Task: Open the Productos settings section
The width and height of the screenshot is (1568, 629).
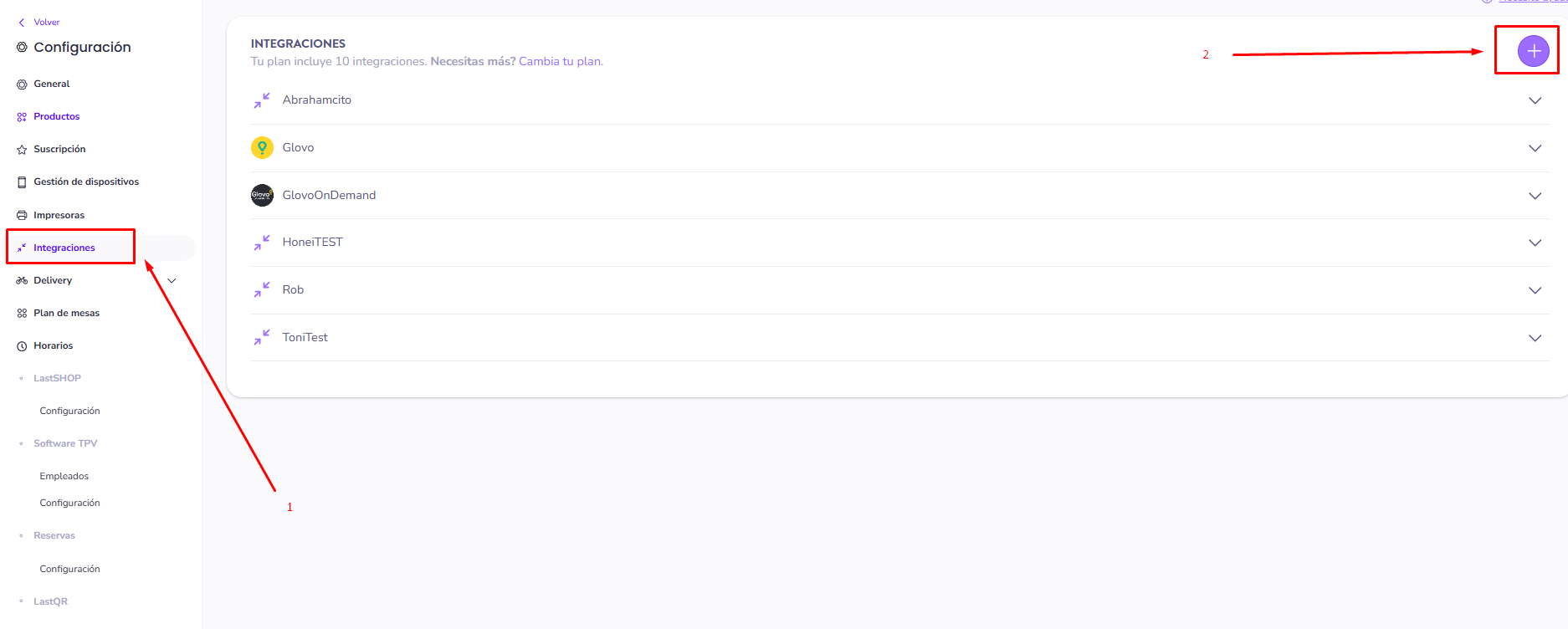Action: click(57, 116)
